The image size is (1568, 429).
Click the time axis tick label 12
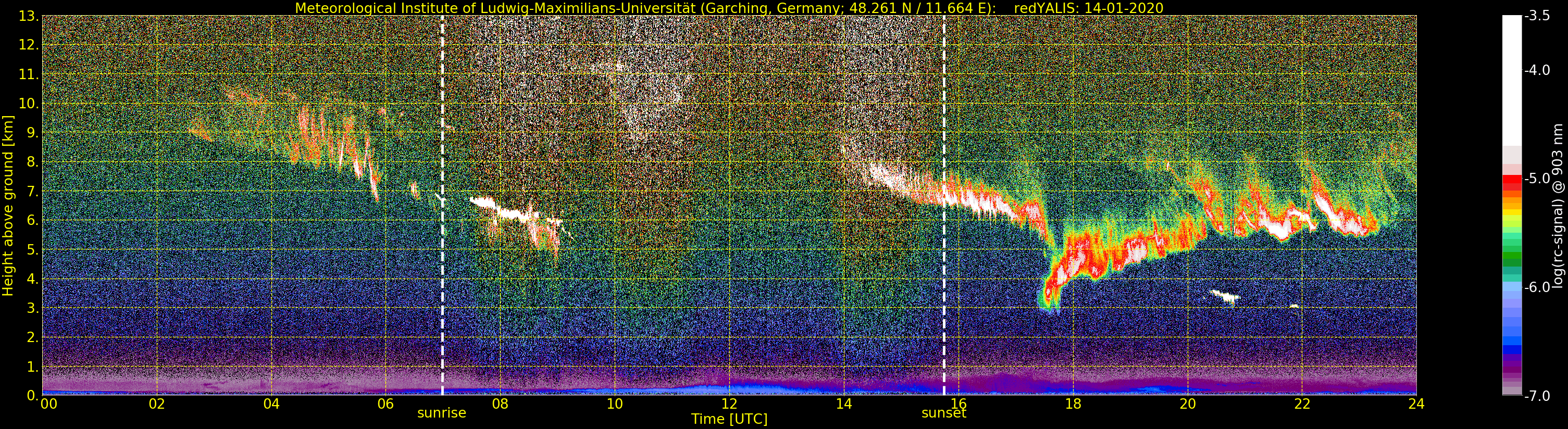(x=729, y=404)
